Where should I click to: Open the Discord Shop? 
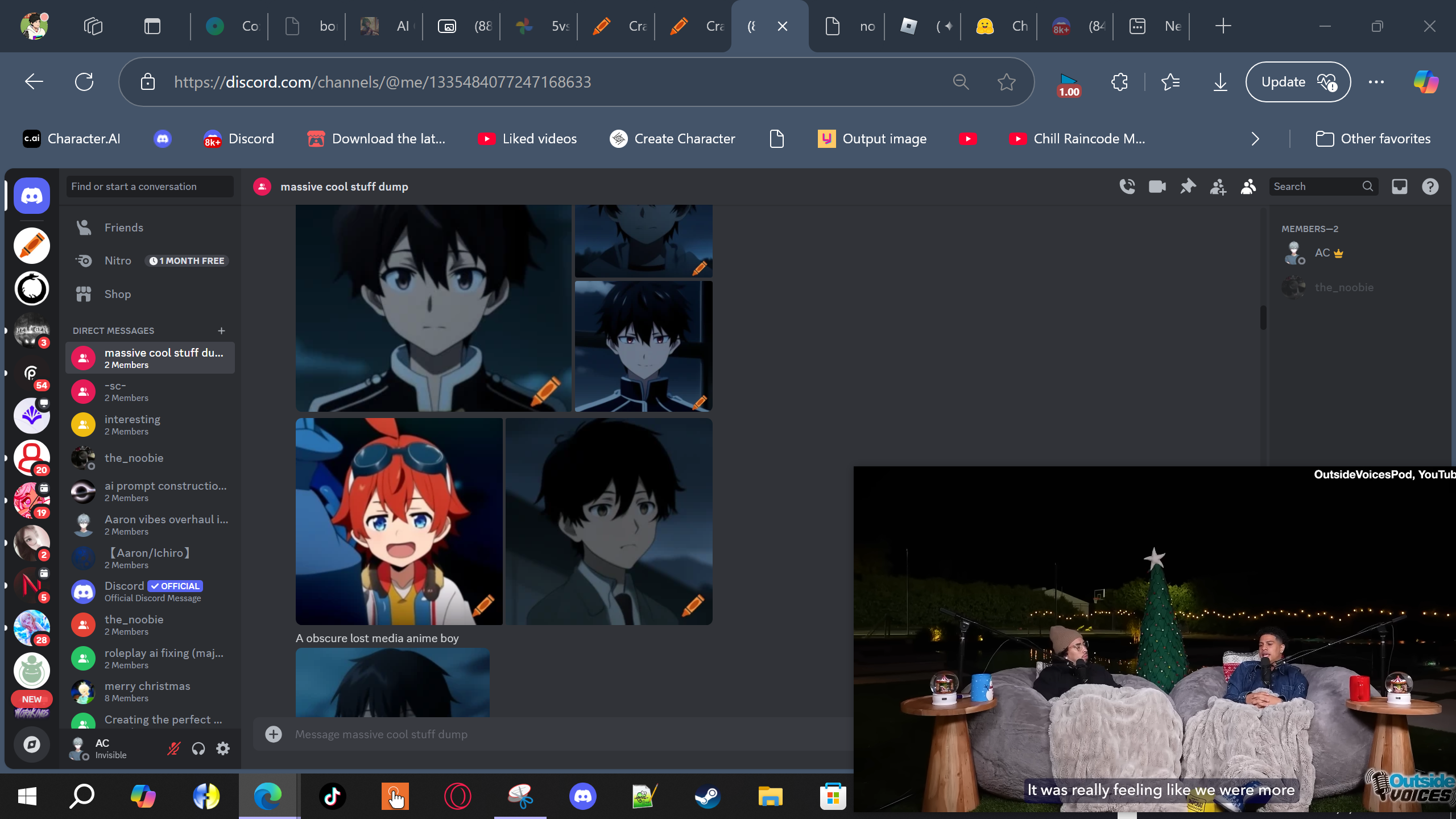(150, 294)
